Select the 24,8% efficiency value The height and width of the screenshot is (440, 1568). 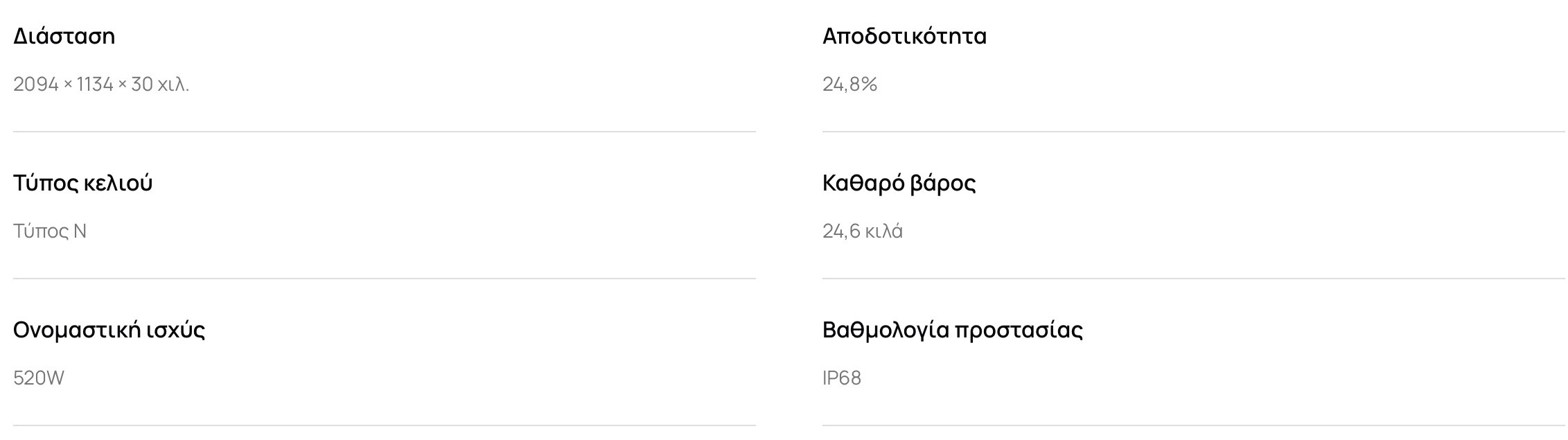pos(849,85)
